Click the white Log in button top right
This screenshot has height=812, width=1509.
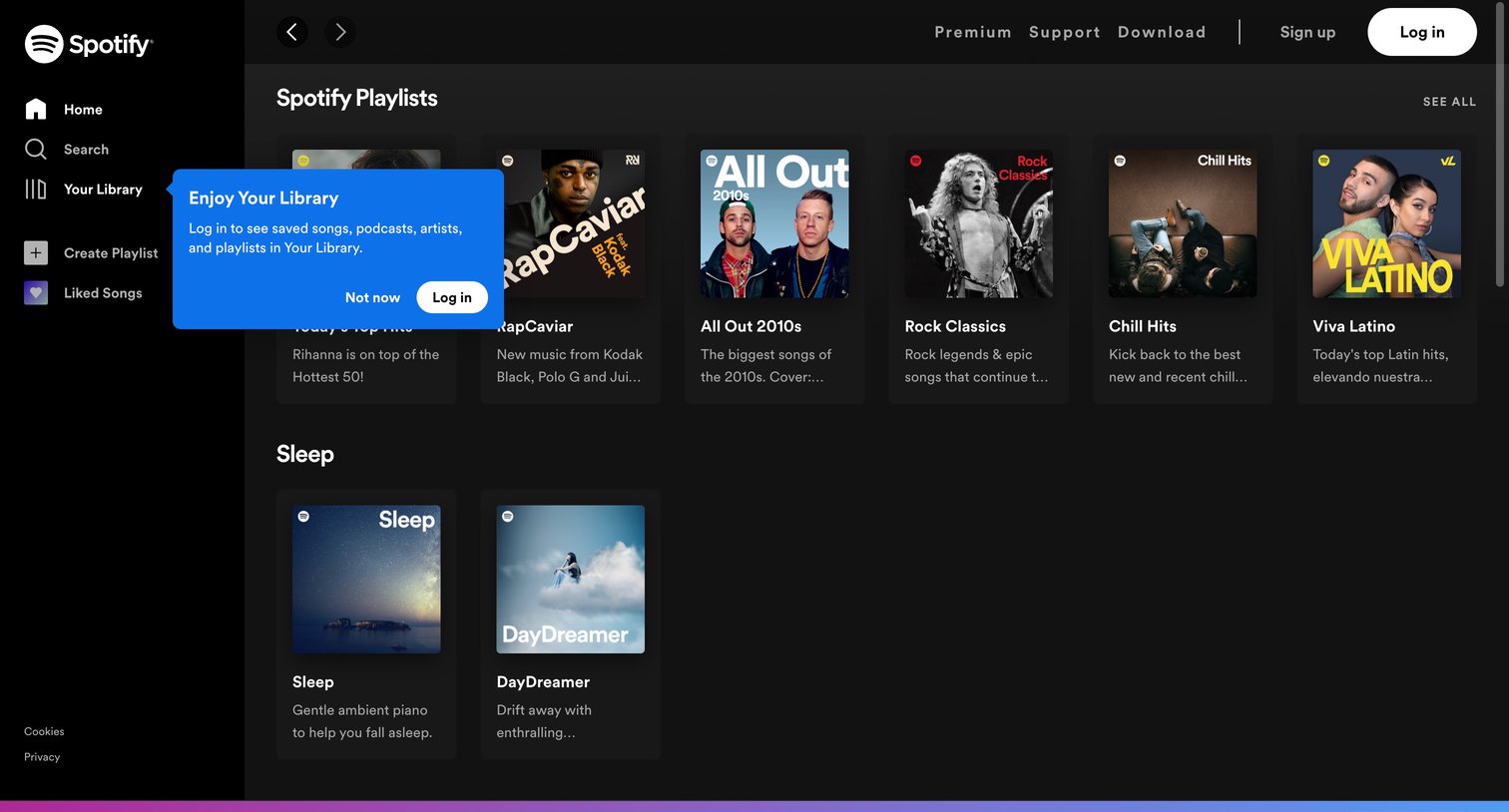click(x=1422, y=32)
